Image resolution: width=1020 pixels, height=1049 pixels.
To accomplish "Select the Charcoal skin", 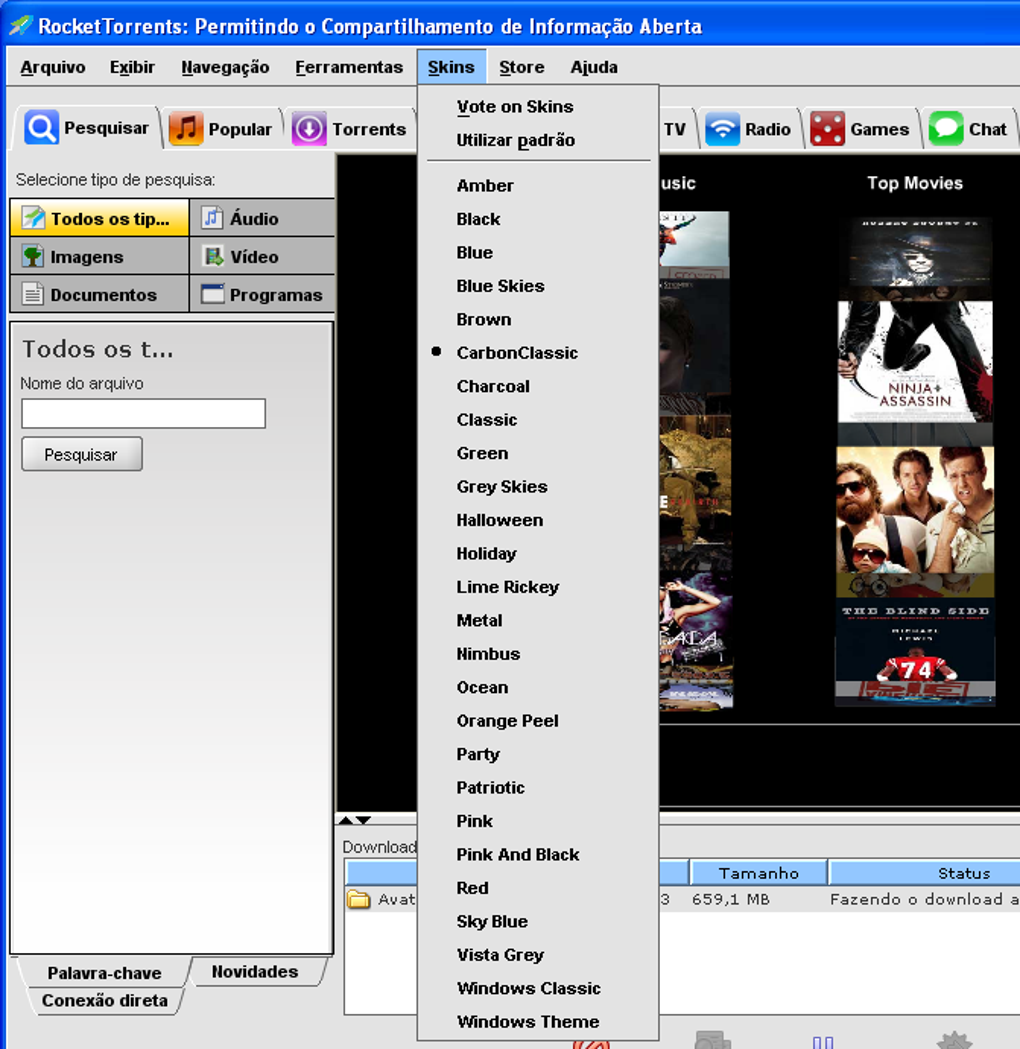I will 538,386.
